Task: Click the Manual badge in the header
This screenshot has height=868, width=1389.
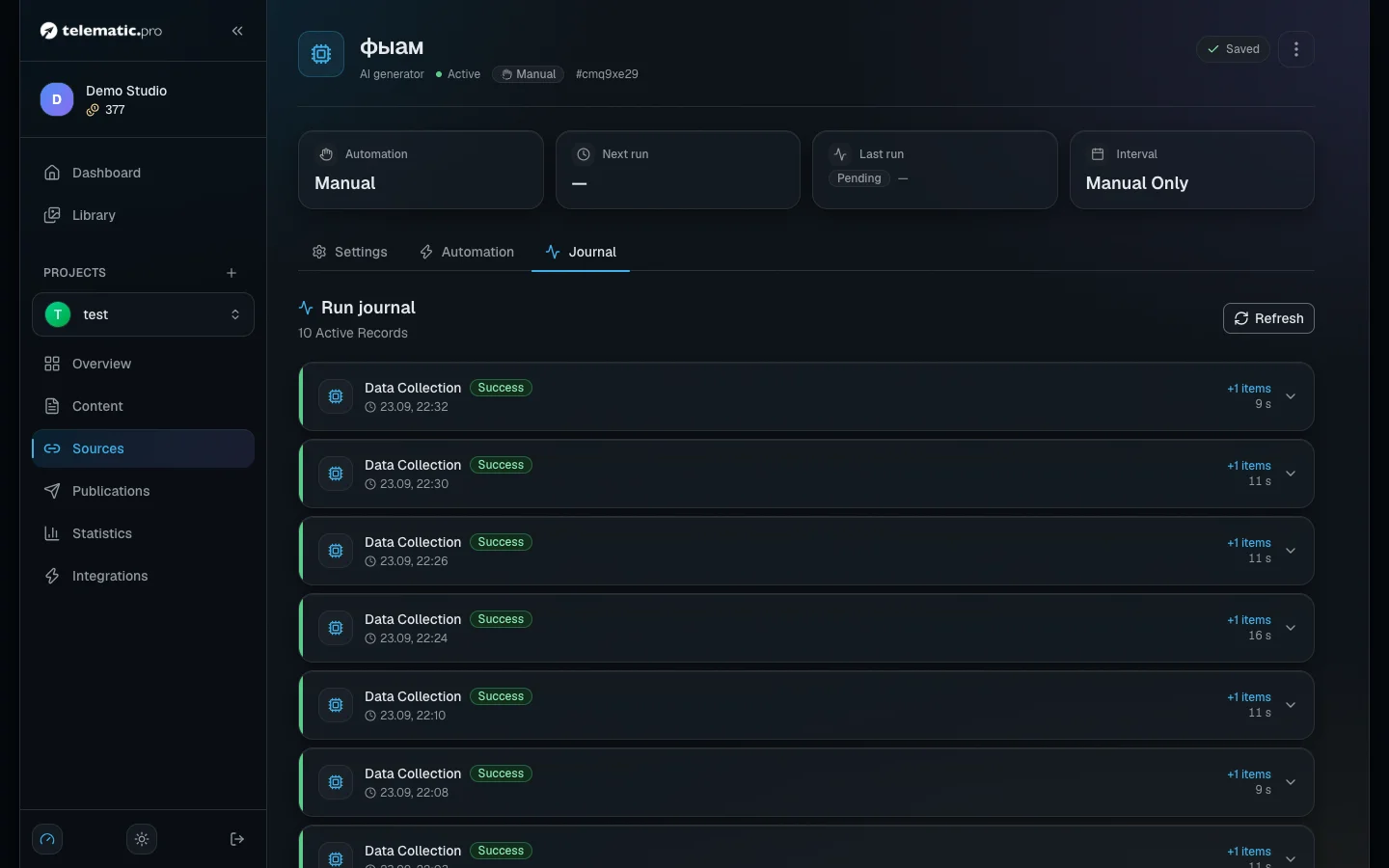Action: click(x=529, y=74)
